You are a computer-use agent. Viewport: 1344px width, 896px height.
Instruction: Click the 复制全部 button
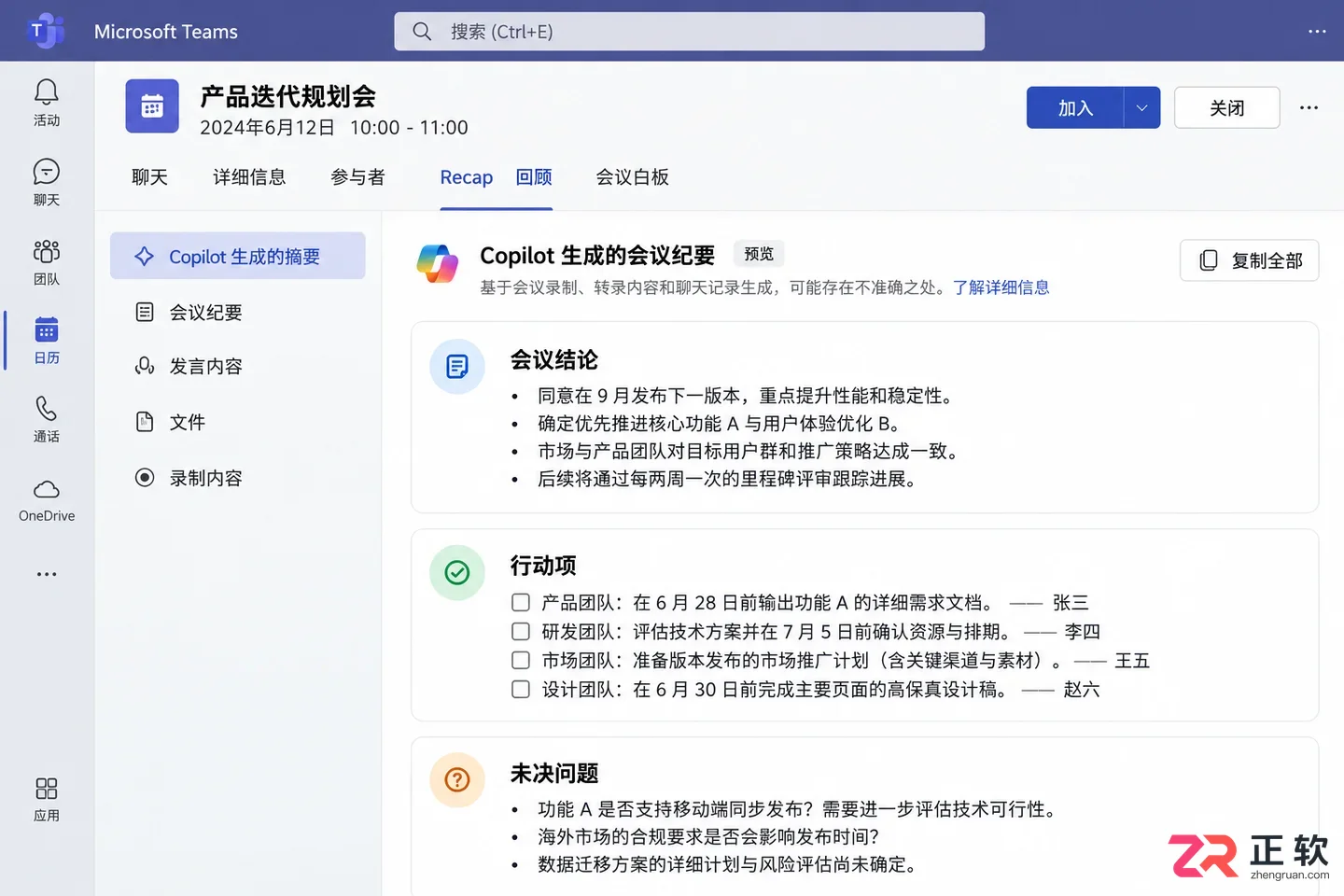(x=1249, y=260)
